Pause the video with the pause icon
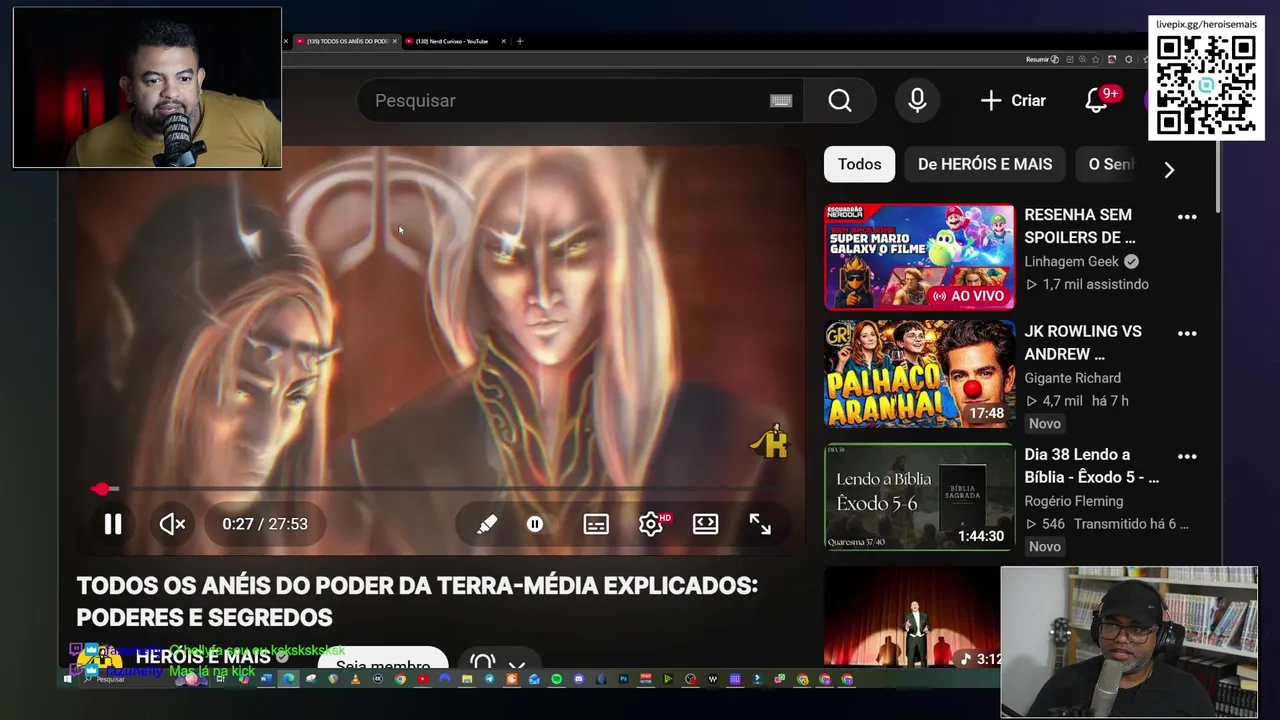Image resolution: width=1280 pixels, height=720 pixels. pos(113,524)
